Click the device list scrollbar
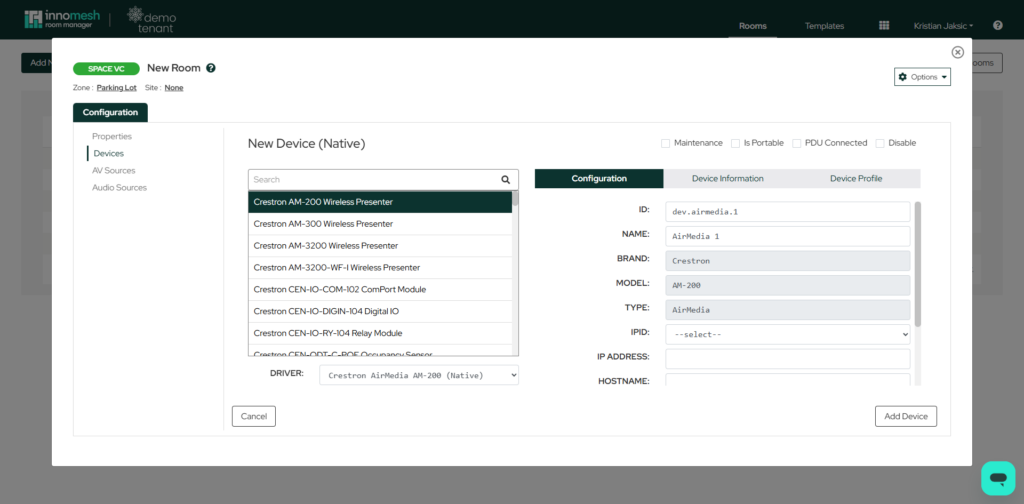This screenshot has width=1024, height=504. (x=515, y=270)
